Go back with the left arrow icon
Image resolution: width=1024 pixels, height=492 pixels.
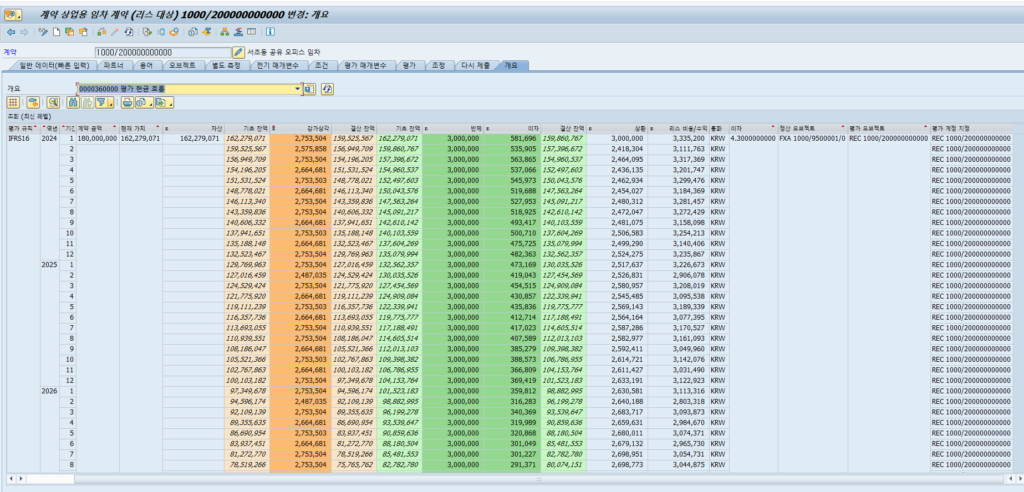pyautogui.click(x=11, y=32)
